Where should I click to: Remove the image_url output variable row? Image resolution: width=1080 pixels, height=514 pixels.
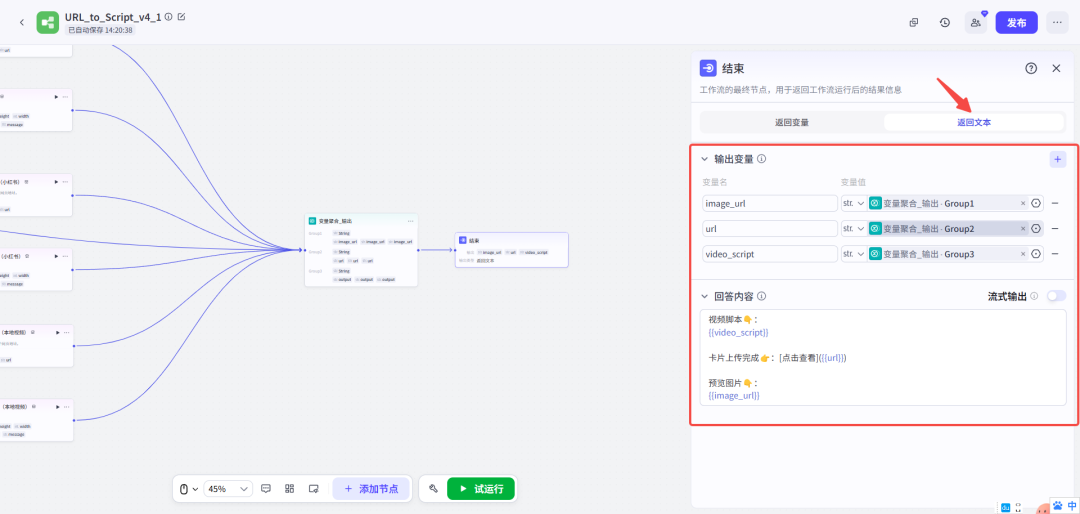point(1055,203)
